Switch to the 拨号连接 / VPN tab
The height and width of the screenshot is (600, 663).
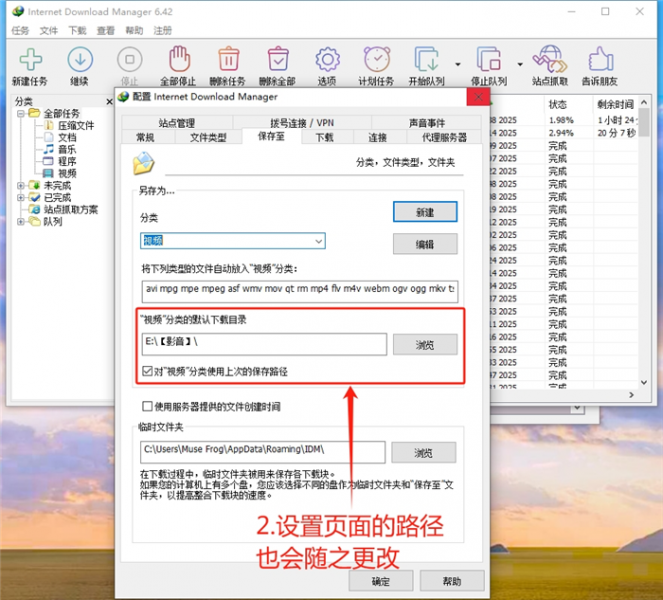pyautogui.click(x=302, y=123)
